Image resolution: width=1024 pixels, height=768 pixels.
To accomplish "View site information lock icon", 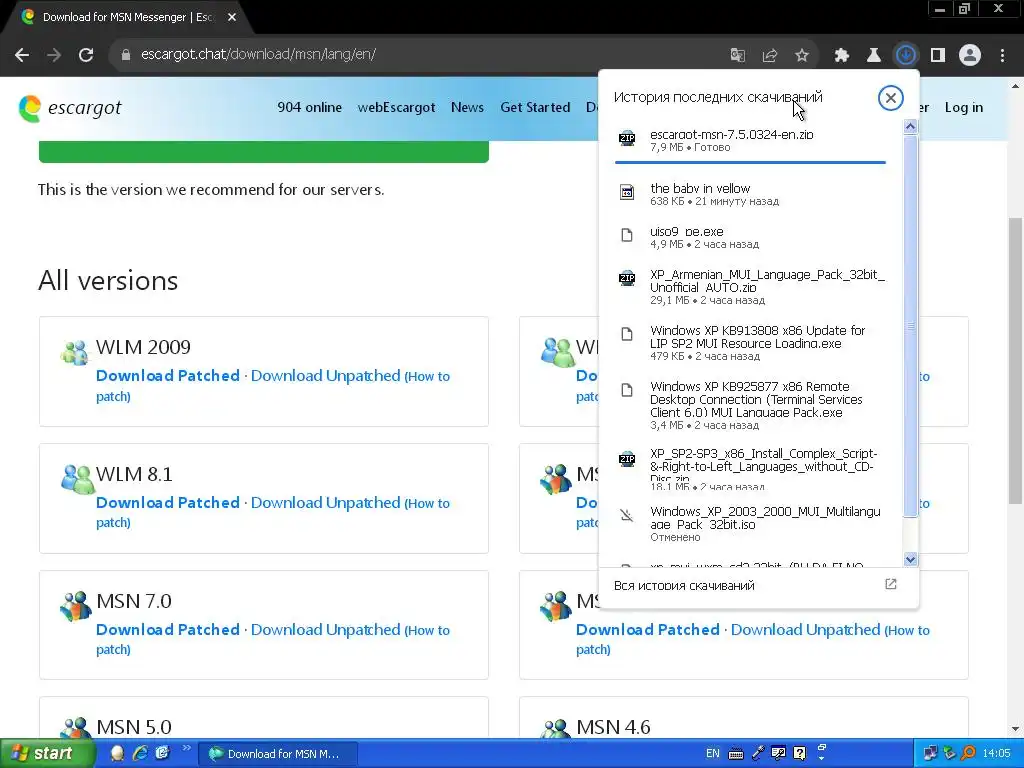I will pyautogui.click(x=126, y=55).
